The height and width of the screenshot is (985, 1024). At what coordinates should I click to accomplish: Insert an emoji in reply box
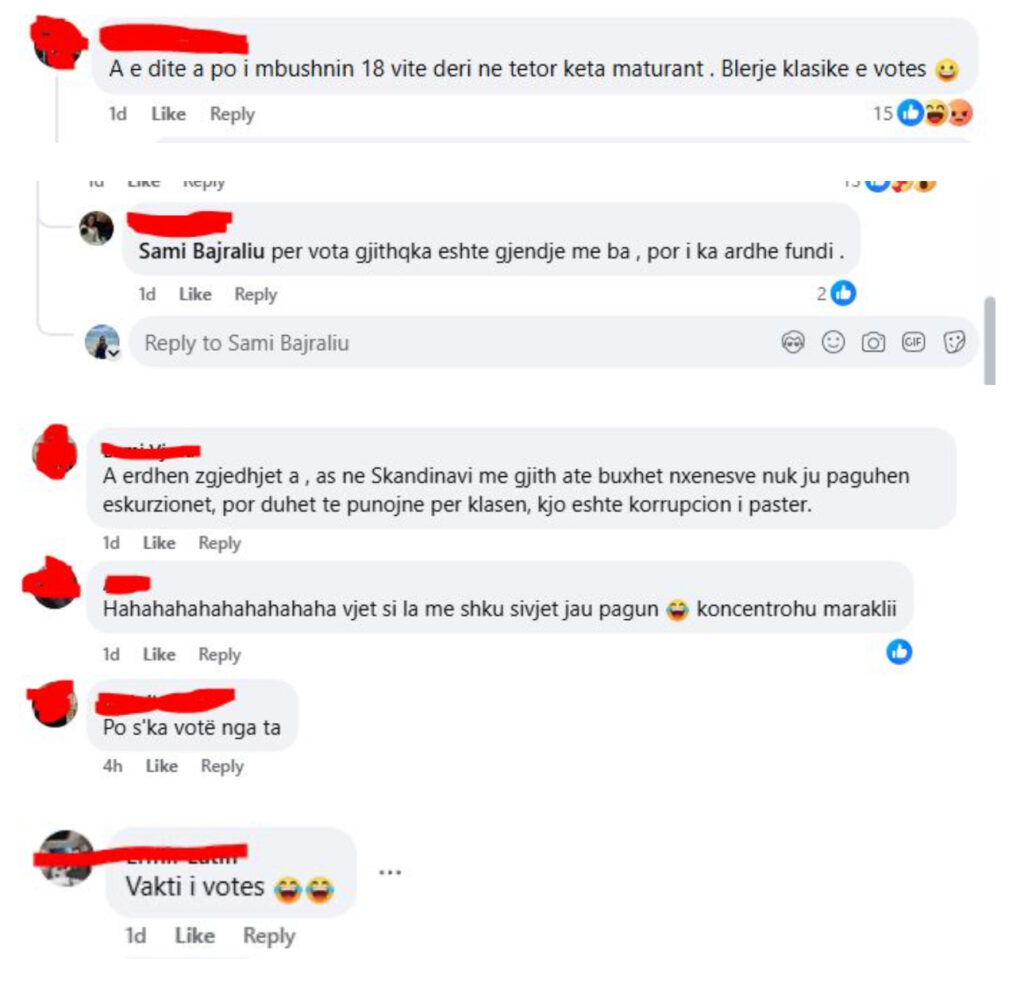(833, 342)
